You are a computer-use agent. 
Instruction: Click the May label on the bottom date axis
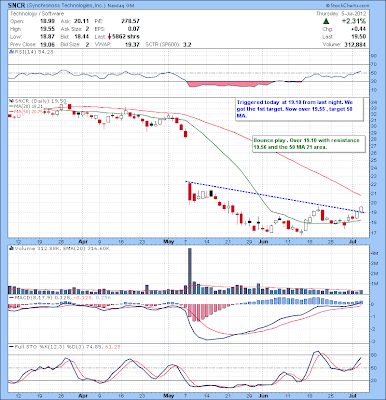[169, 396]
